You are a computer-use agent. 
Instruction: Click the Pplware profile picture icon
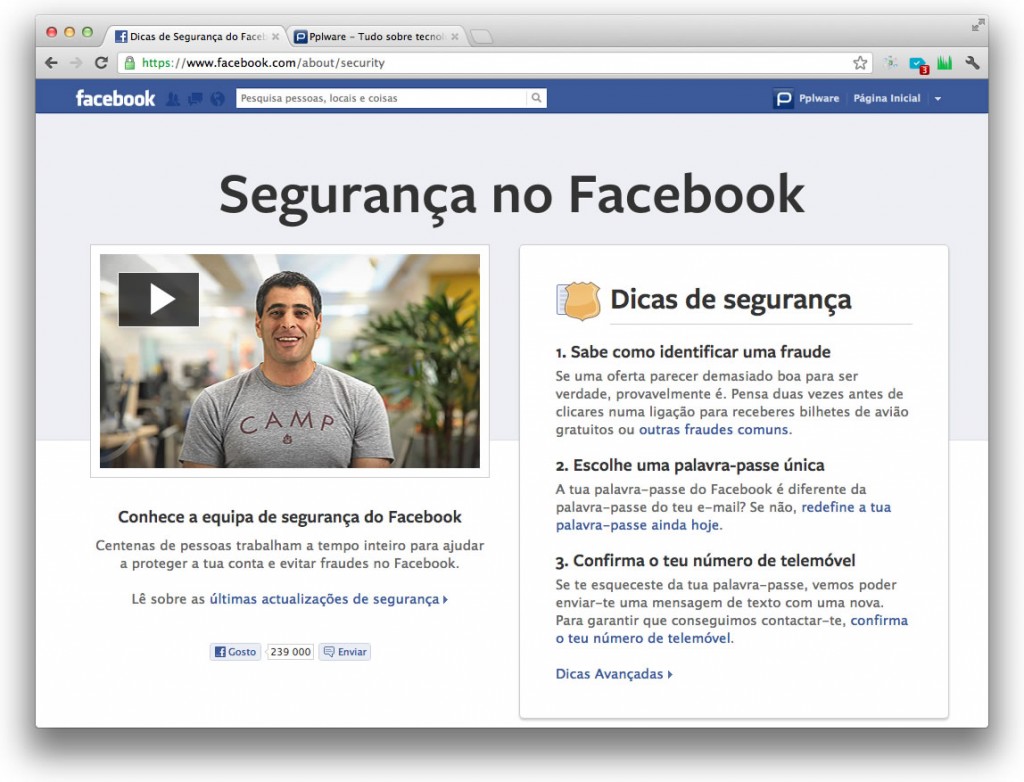pyautogui.click(x=783, y=99)
